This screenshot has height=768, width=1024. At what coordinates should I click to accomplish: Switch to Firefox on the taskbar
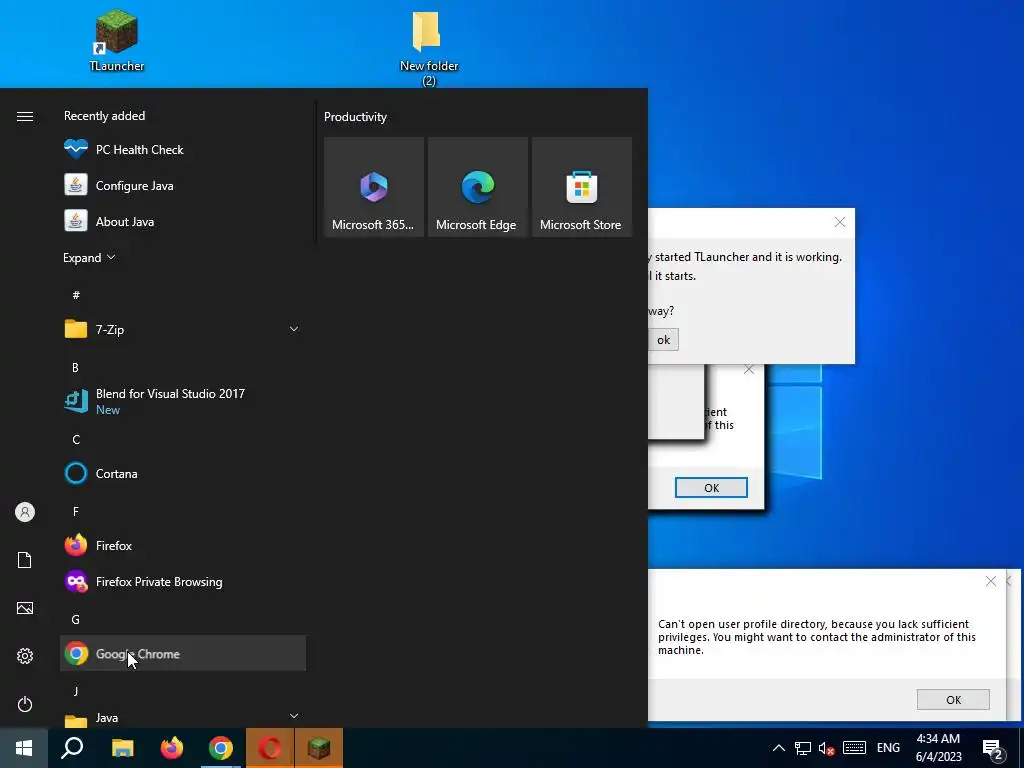(x=172, y=748)
